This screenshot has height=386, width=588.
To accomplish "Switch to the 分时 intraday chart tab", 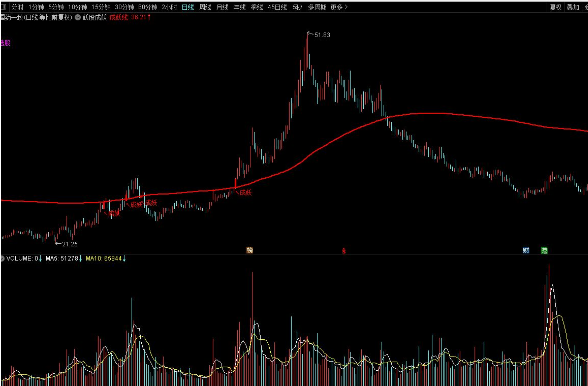I will coord(18,7).
